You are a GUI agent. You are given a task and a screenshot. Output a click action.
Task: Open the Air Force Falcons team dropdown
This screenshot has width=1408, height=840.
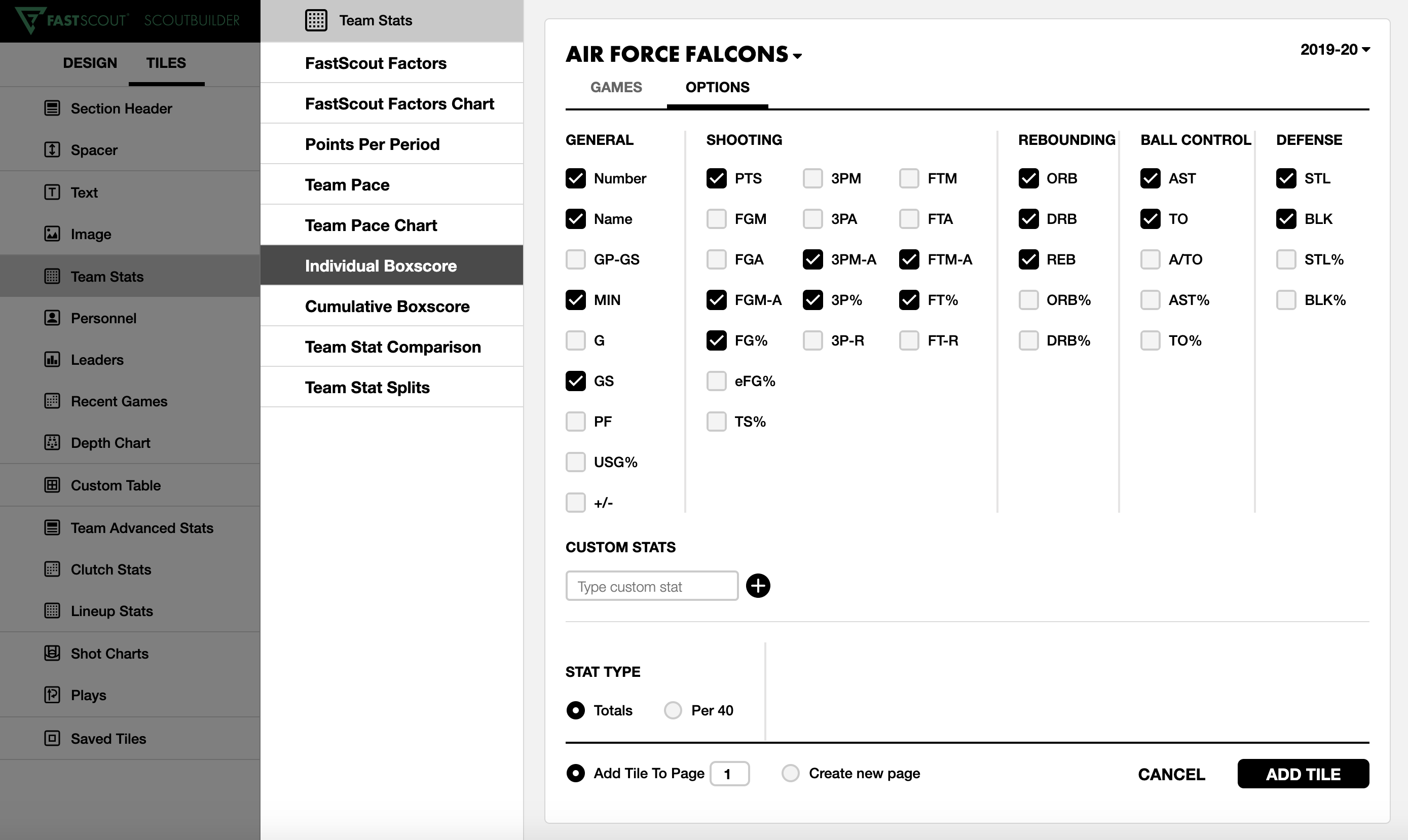coord(684,54)
